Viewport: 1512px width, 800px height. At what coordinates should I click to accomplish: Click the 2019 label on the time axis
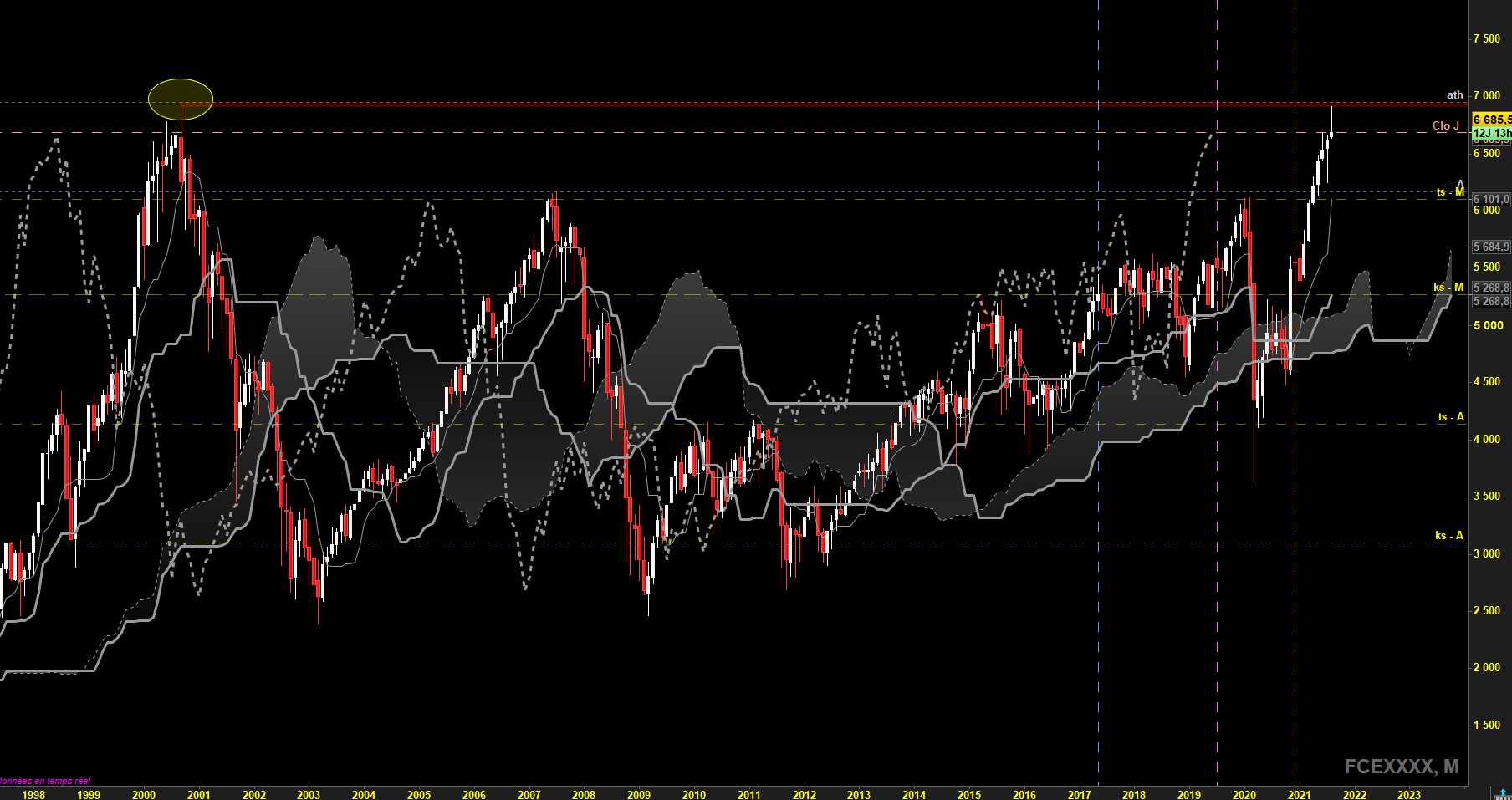[x=1189, y=795]
